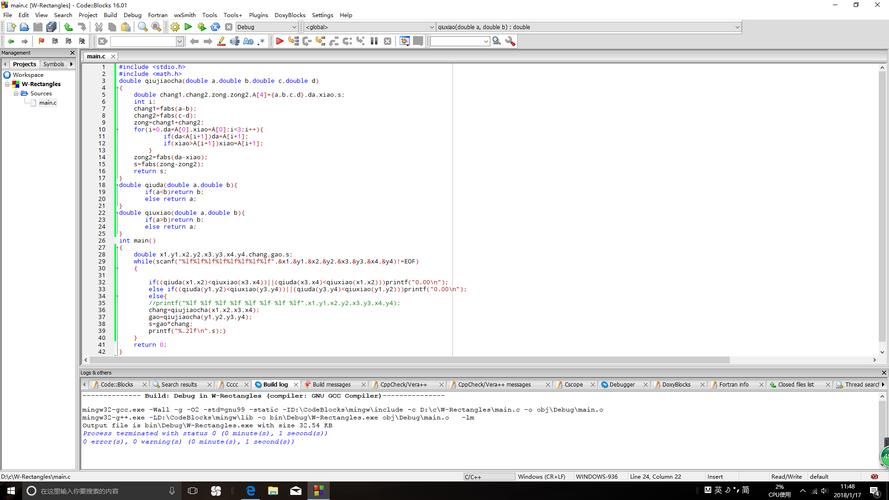Click the New file toolbar icon
The image size is (889, 500).
11,27
